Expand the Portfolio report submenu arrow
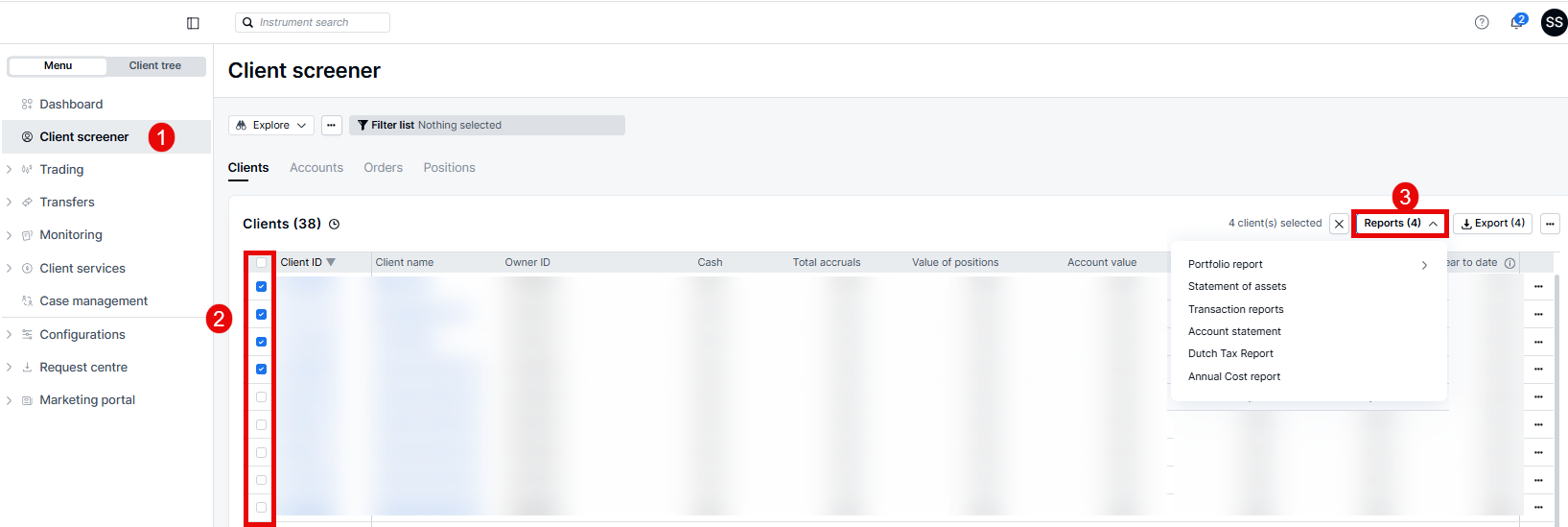The width and height of the screenshot is (1568, 527). tap(1424, 265)
